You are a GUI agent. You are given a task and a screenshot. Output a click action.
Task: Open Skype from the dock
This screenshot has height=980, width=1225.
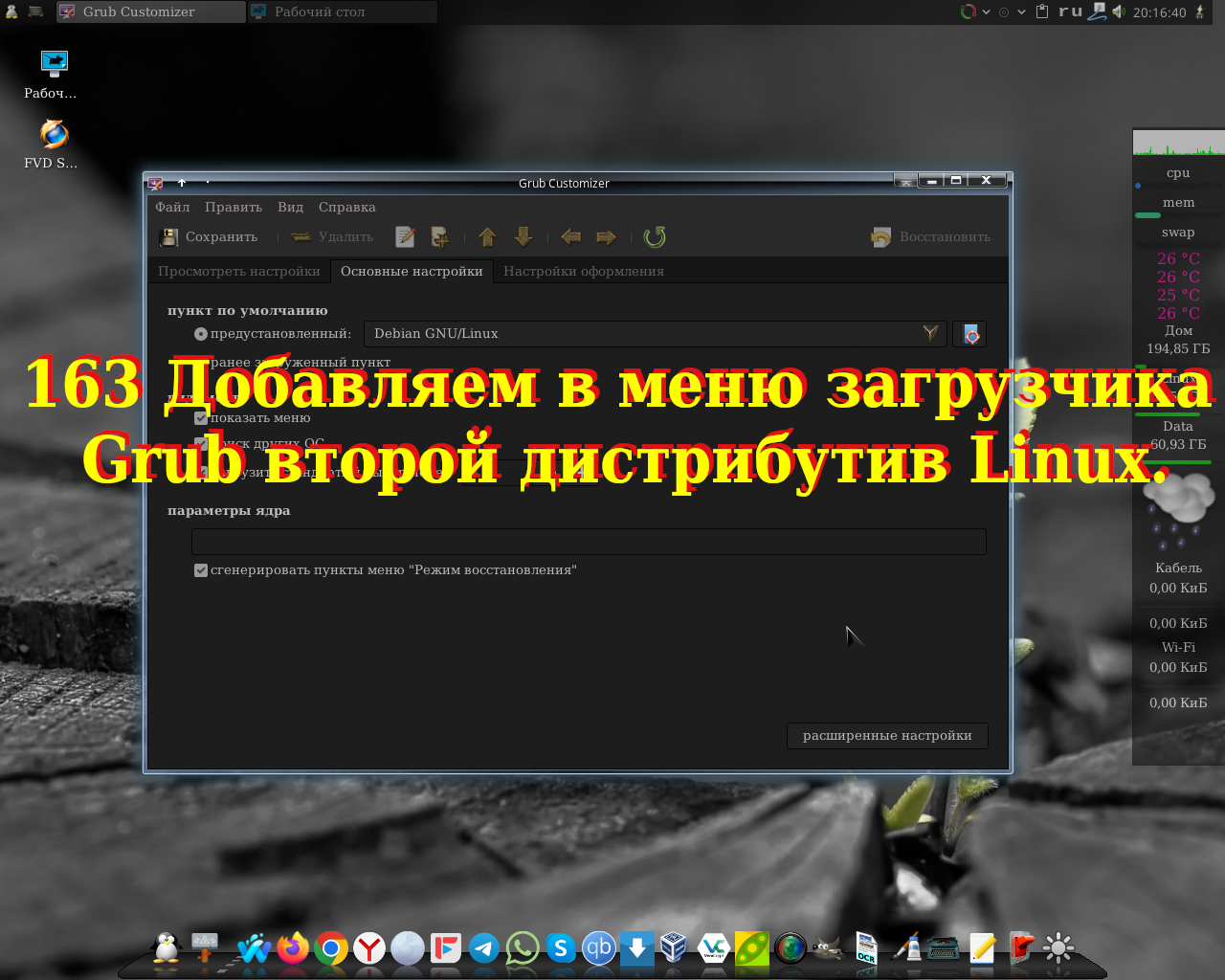(561, 948)
